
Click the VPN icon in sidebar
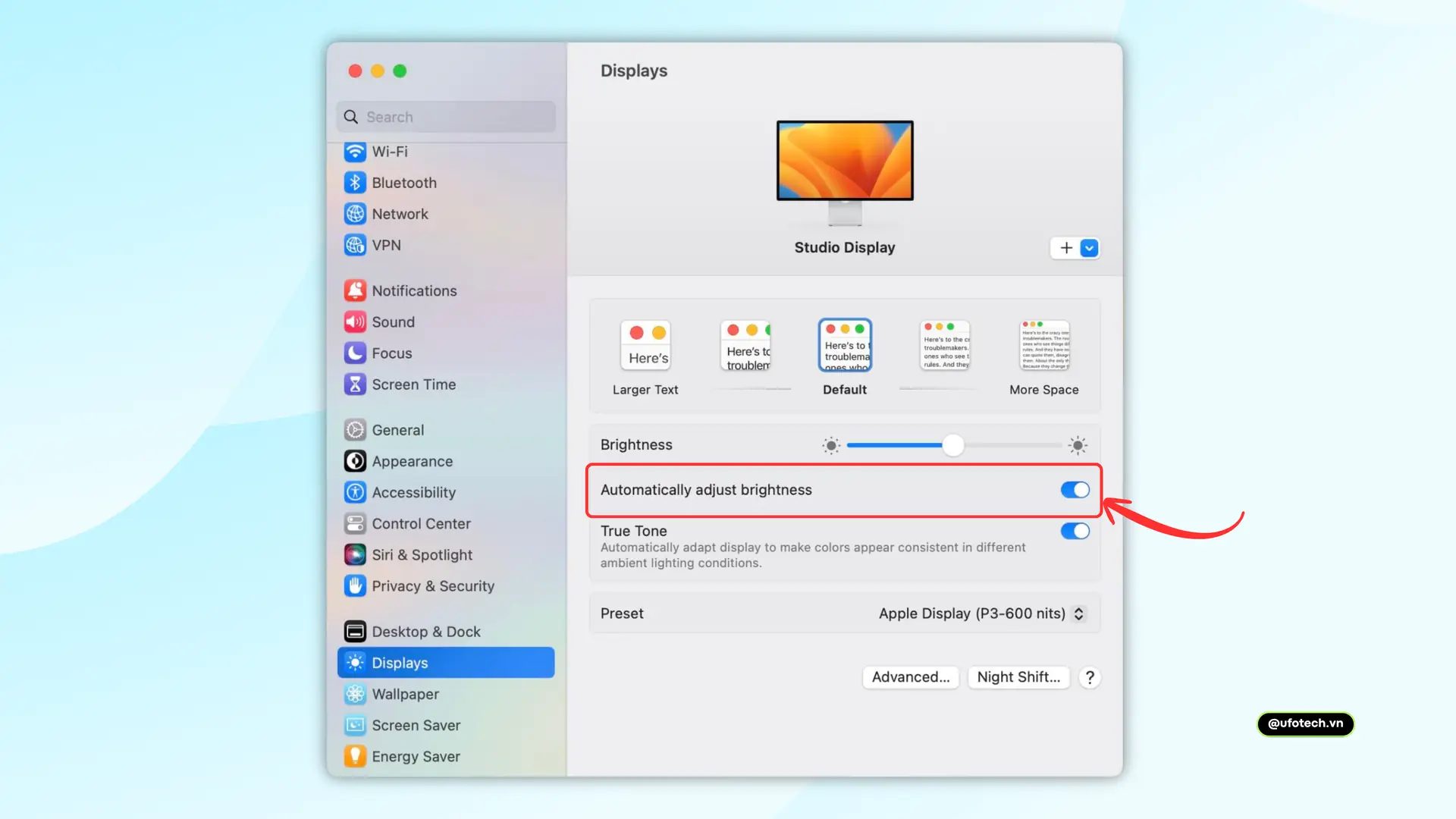[355, 245]
